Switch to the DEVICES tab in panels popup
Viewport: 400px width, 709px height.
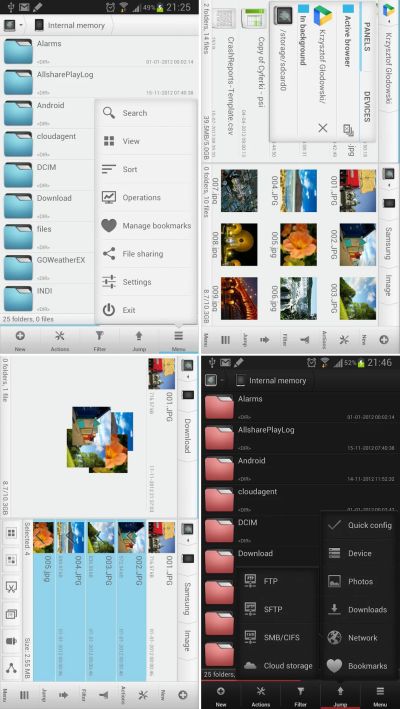367,107
